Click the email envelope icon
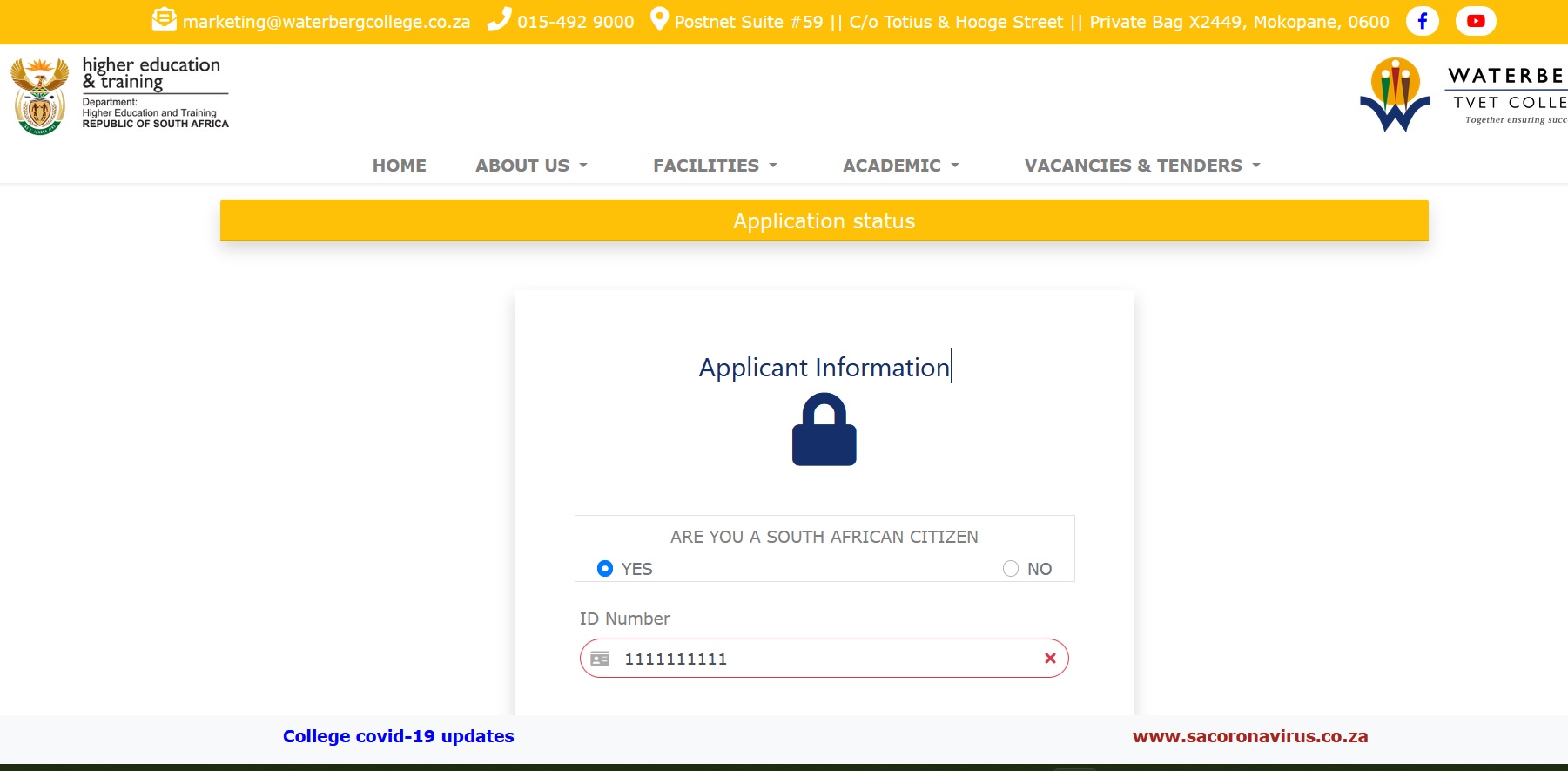This screenshot has width=1568, height=771. point(164,20)
